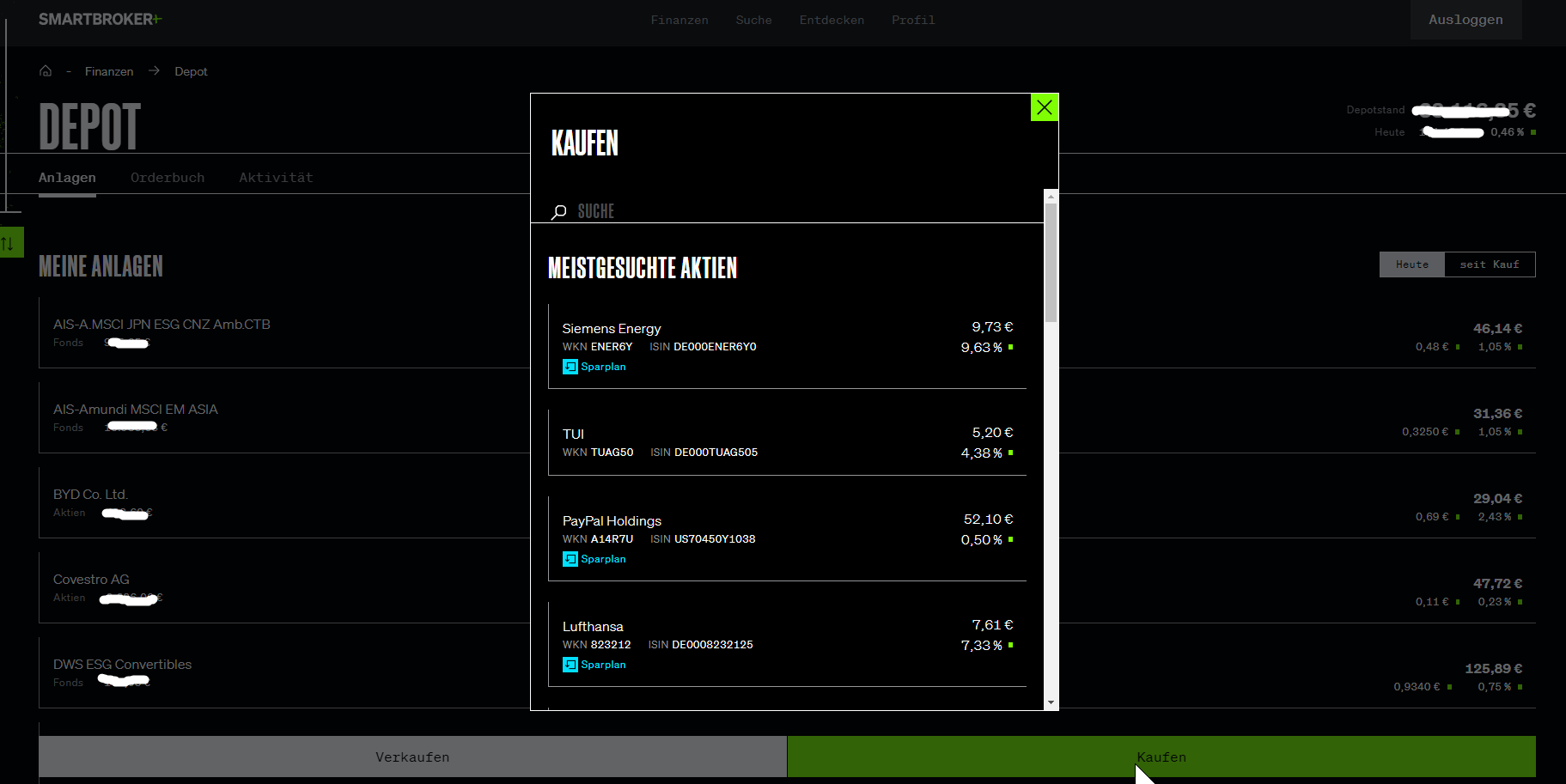Click Lufthansa price 7,61 €
Image resolution: width=1566 pixels, height=784 pixels.
click(992, 625)
